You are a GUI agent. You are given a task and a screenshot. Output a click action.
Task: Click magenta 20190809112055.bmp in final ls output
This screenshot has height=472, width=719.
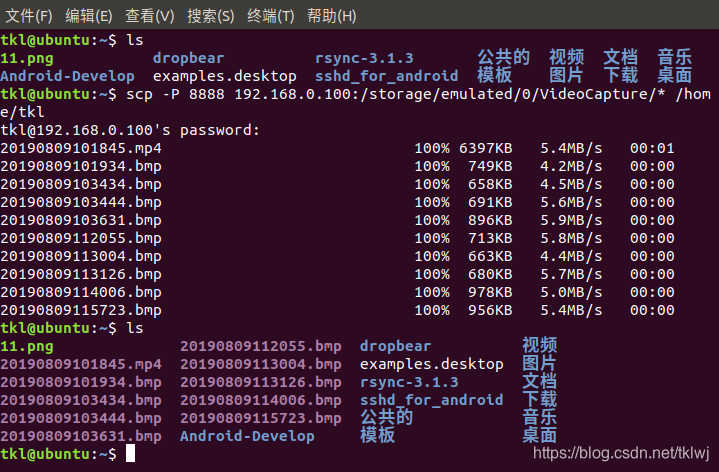(260, 346)
